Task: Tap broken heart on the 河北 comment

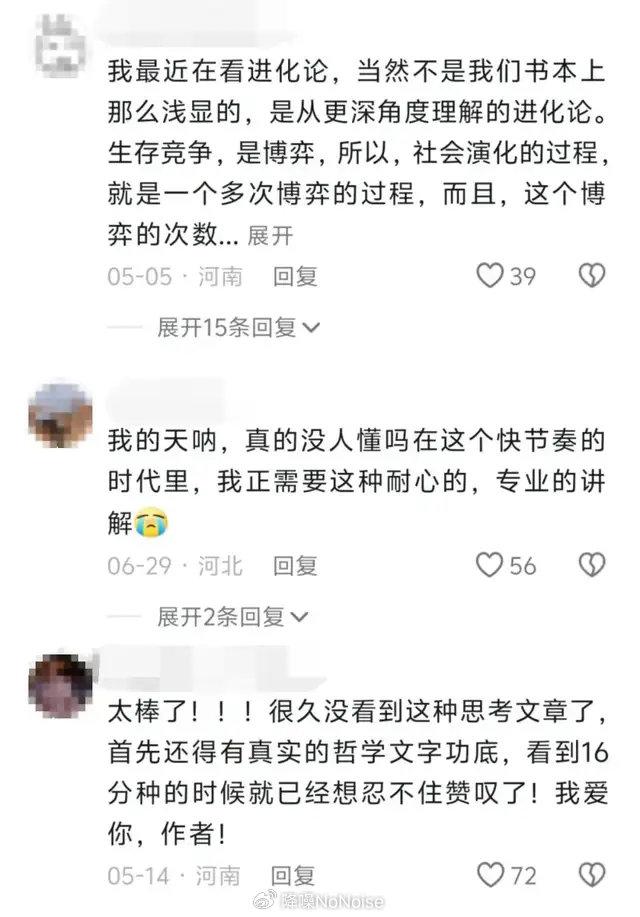Action: click(591, 565)
